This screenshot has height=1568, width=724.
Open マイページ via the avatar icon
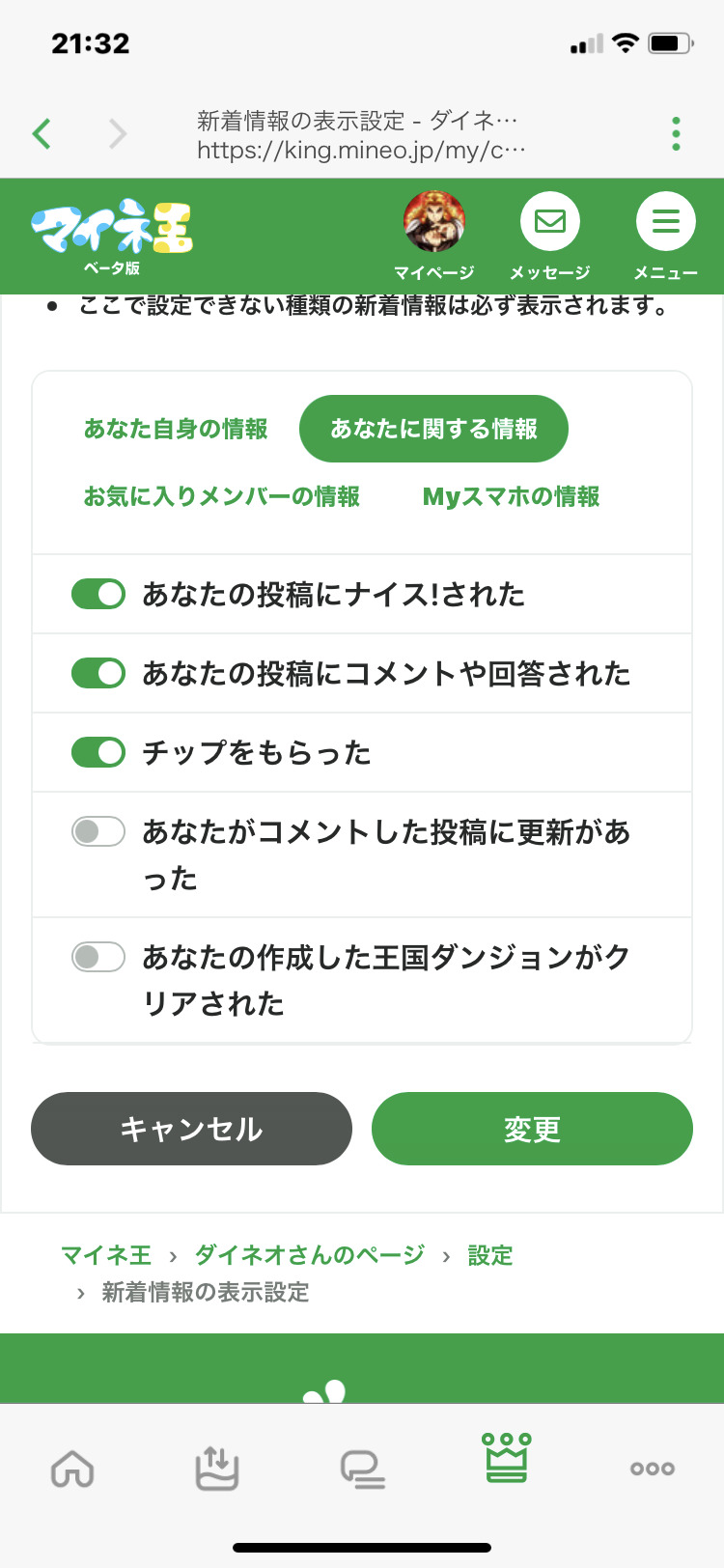[x=434, y=222]
